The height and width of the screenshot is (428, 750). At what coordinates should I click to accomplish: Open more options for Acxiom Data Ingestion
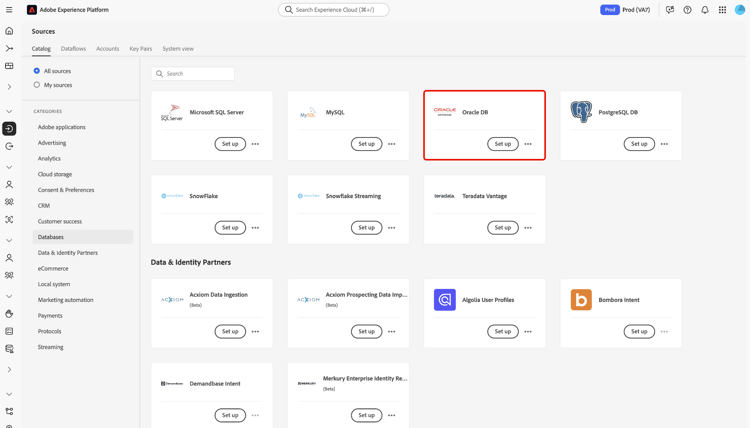pyautogui.click(x=255, y=331)
